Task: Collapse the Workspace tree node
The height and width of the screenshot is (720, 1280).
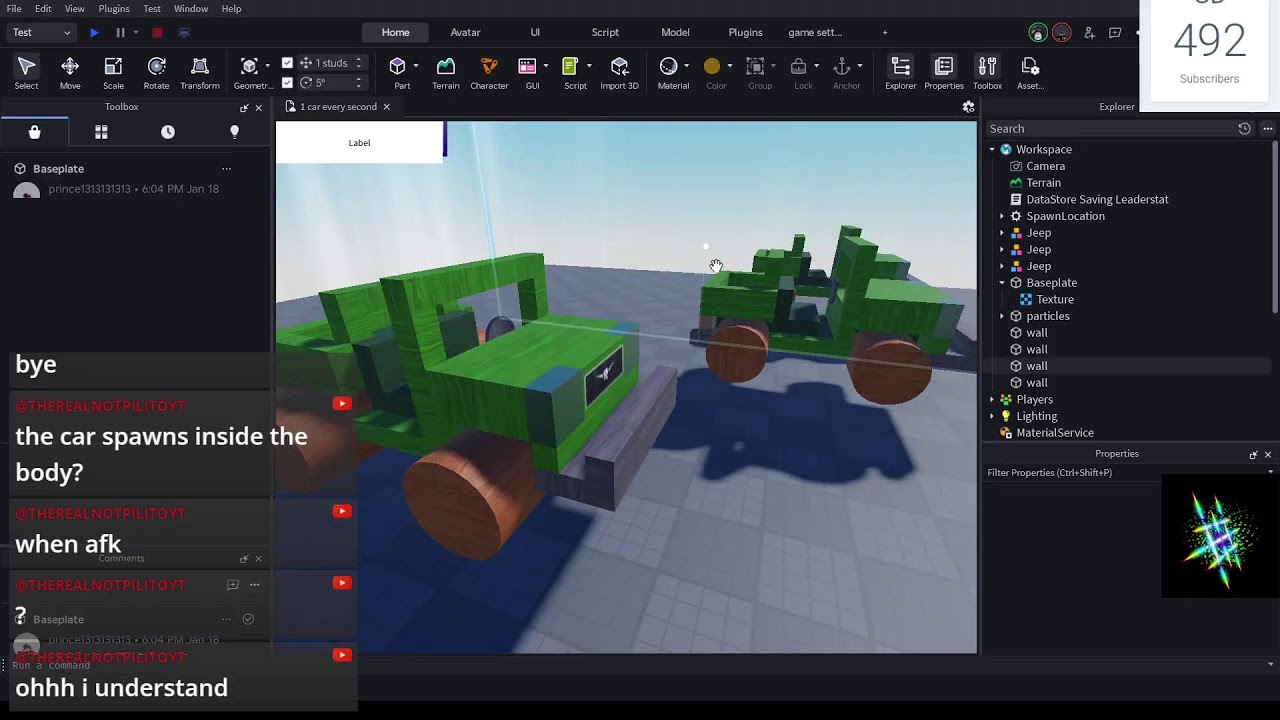Action: click(x=993, y=150)
